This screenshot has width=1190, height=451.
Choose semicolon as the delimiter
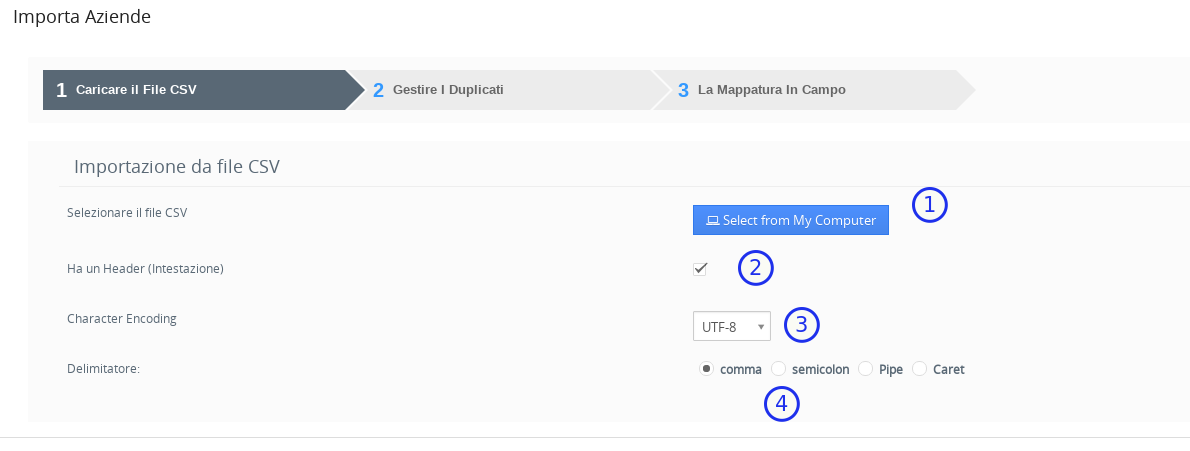(x=778, y=369)
